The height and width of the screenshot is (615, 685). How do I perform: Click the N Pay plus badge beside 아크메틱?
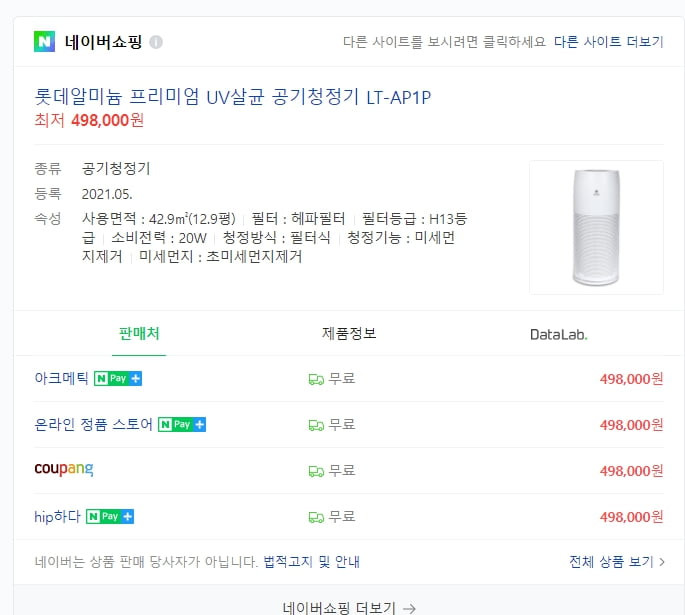tap(118, 378)
